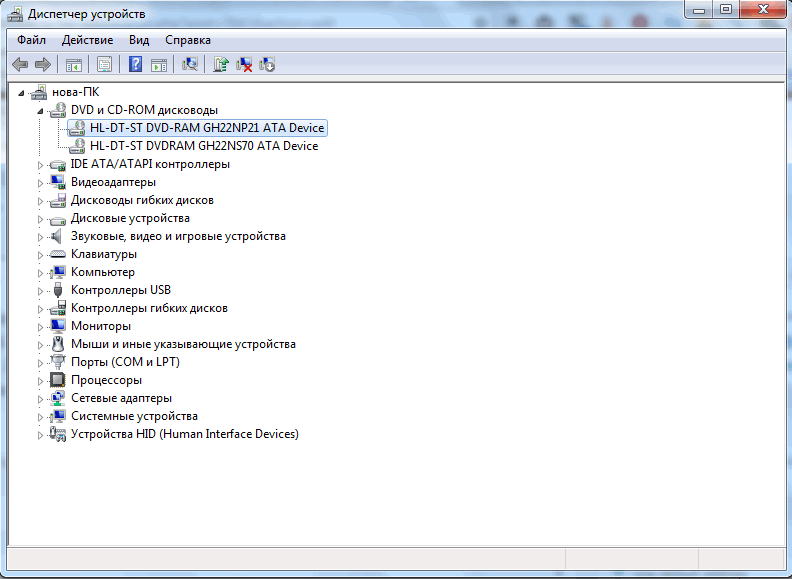The height and width of the screenshot is (579, 792).
Task: Click Uninstall device icon with red X
Action: (x=244, y=65)
